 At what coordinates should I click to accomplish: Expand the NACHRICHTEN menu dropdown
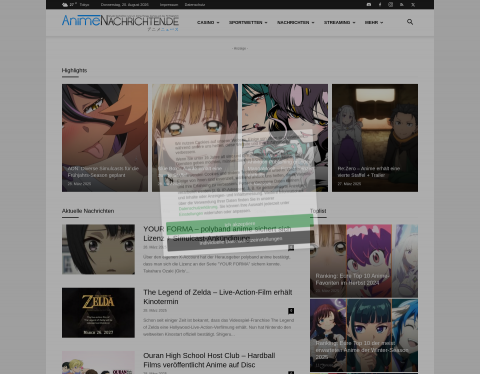(296, 22)
